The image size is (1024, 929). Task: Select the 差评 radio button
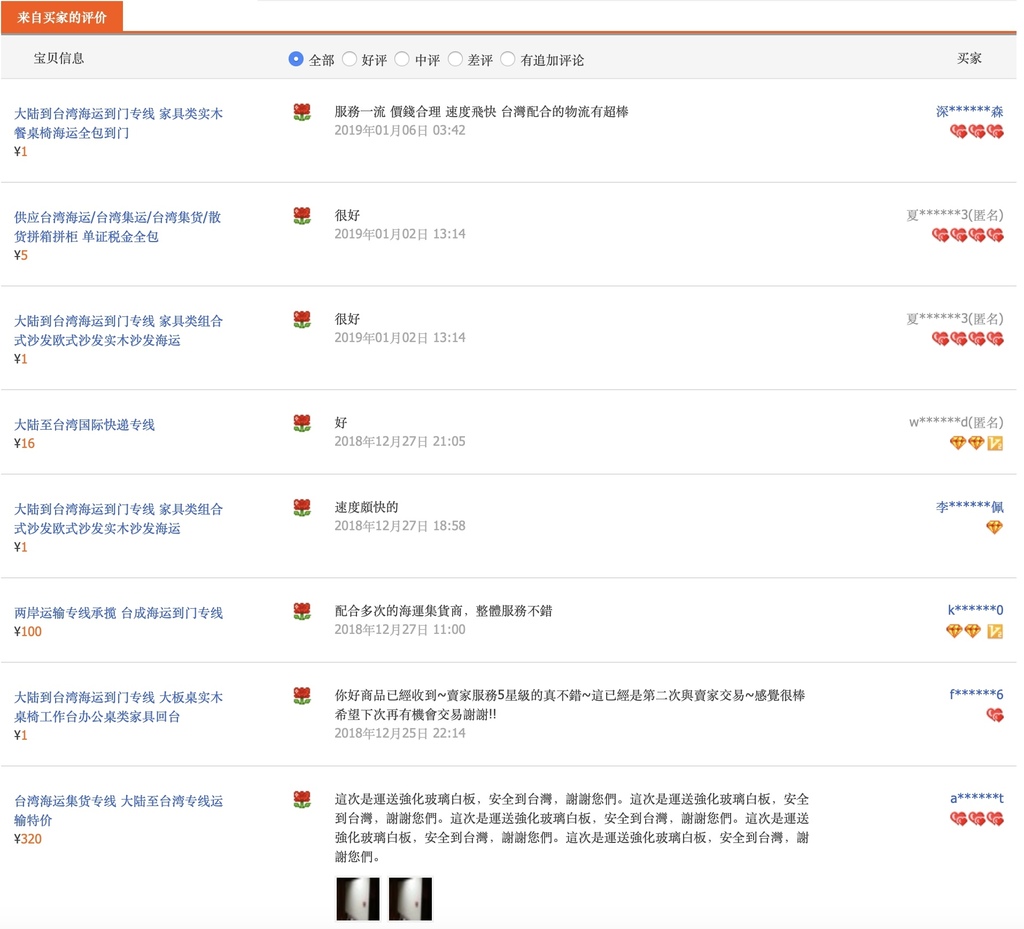455,59
